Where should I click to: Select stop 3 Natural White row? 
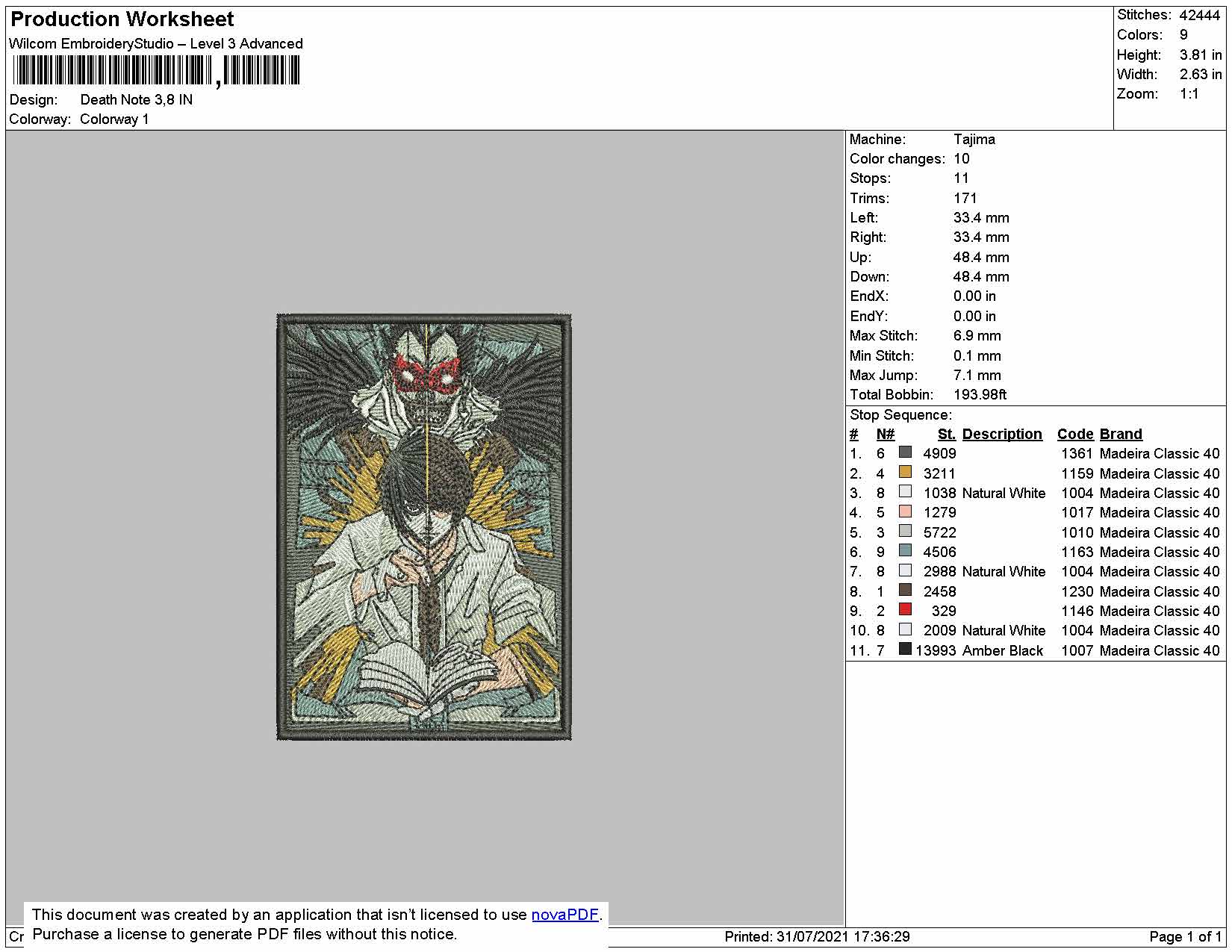coord(1035,493)
